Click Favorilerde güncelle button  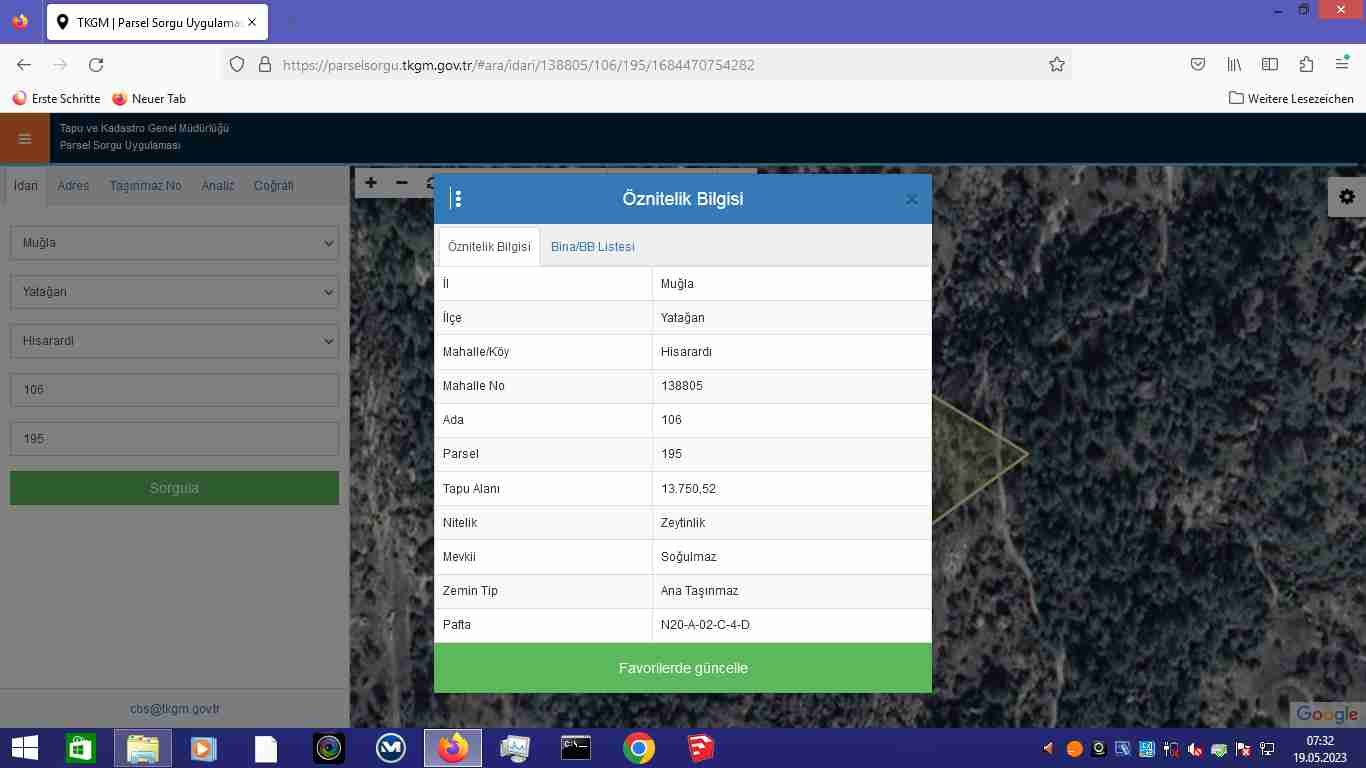(x=683, y=668)
